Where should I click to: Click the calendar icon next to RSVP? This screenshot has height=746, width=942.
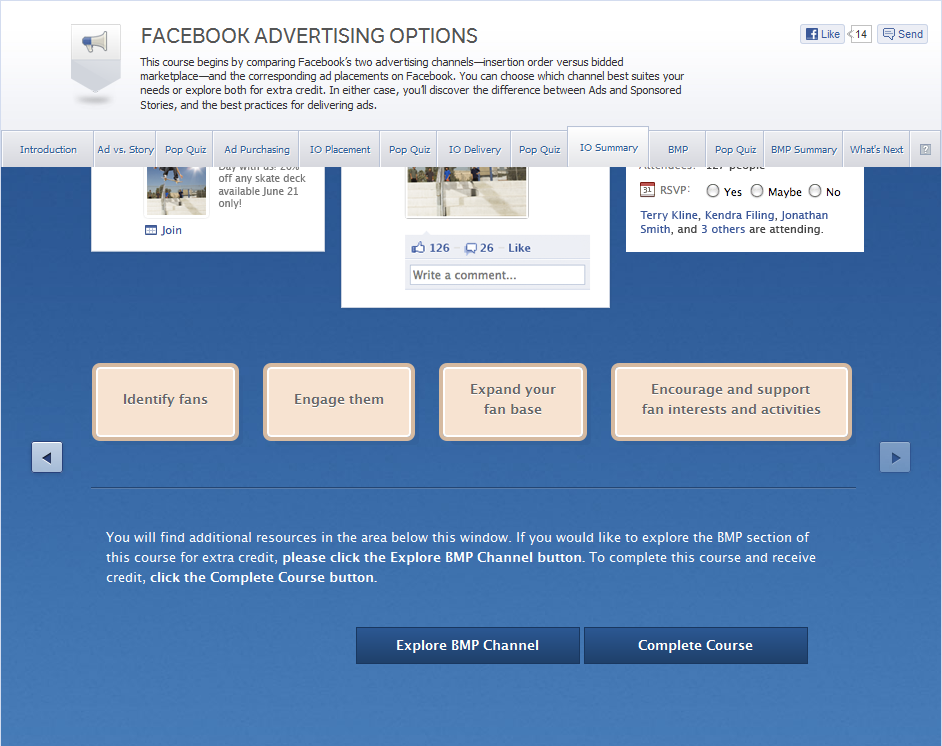(647, 190)
